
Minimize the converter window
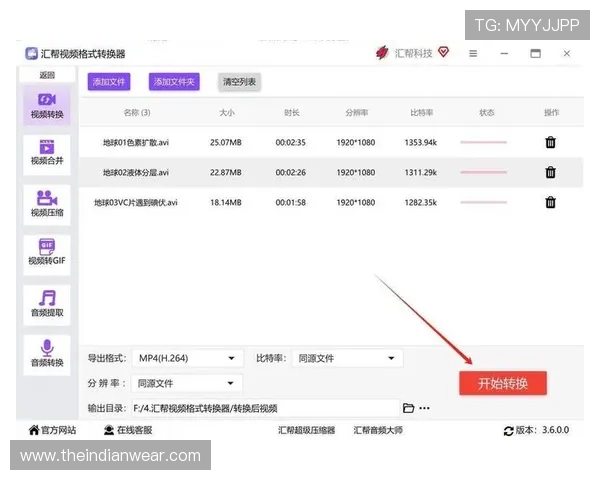tap(504, 54)
